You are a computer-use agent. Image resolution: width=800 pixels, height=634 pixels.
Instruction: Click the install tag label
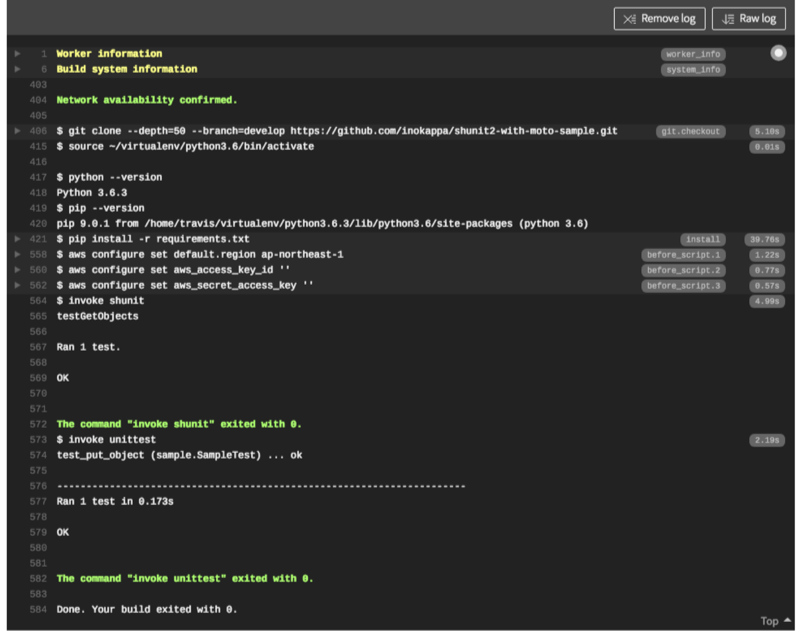tap(703, 240)
